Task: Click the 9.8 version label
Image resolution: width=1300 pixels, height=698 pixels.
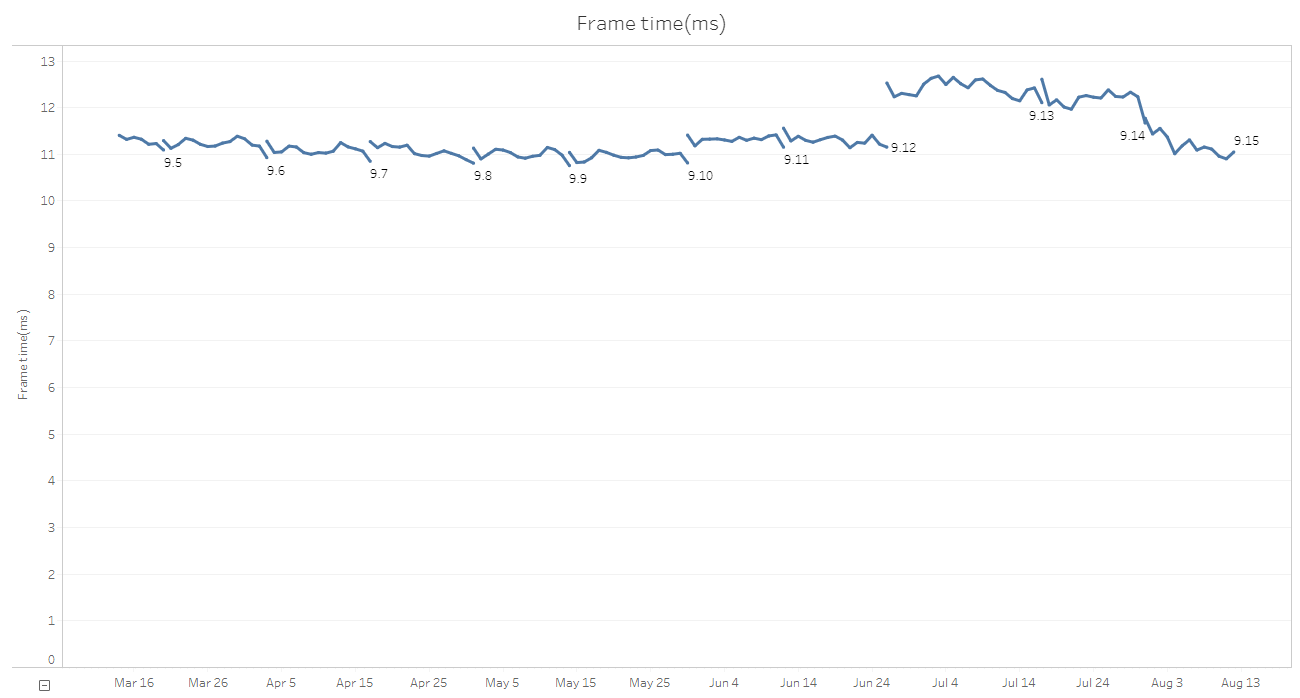Action: pyautogui.click(x=483, y=176)
